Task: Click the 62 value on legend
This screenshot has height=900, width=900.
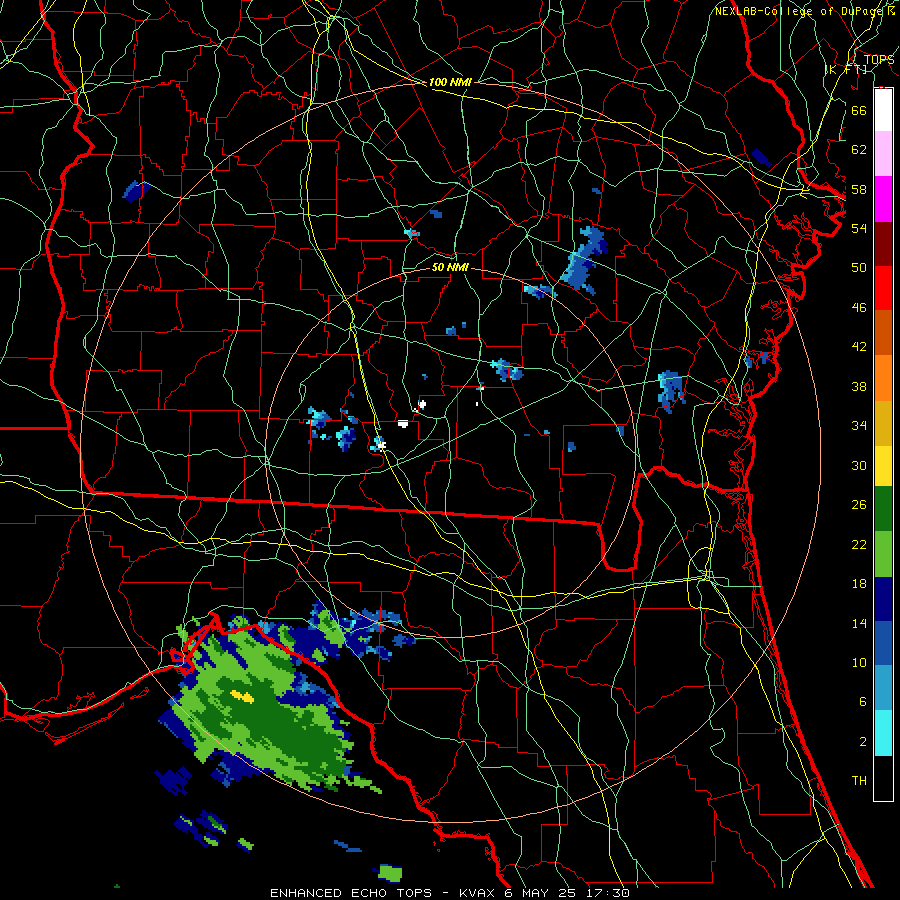Action: [859, 150]
